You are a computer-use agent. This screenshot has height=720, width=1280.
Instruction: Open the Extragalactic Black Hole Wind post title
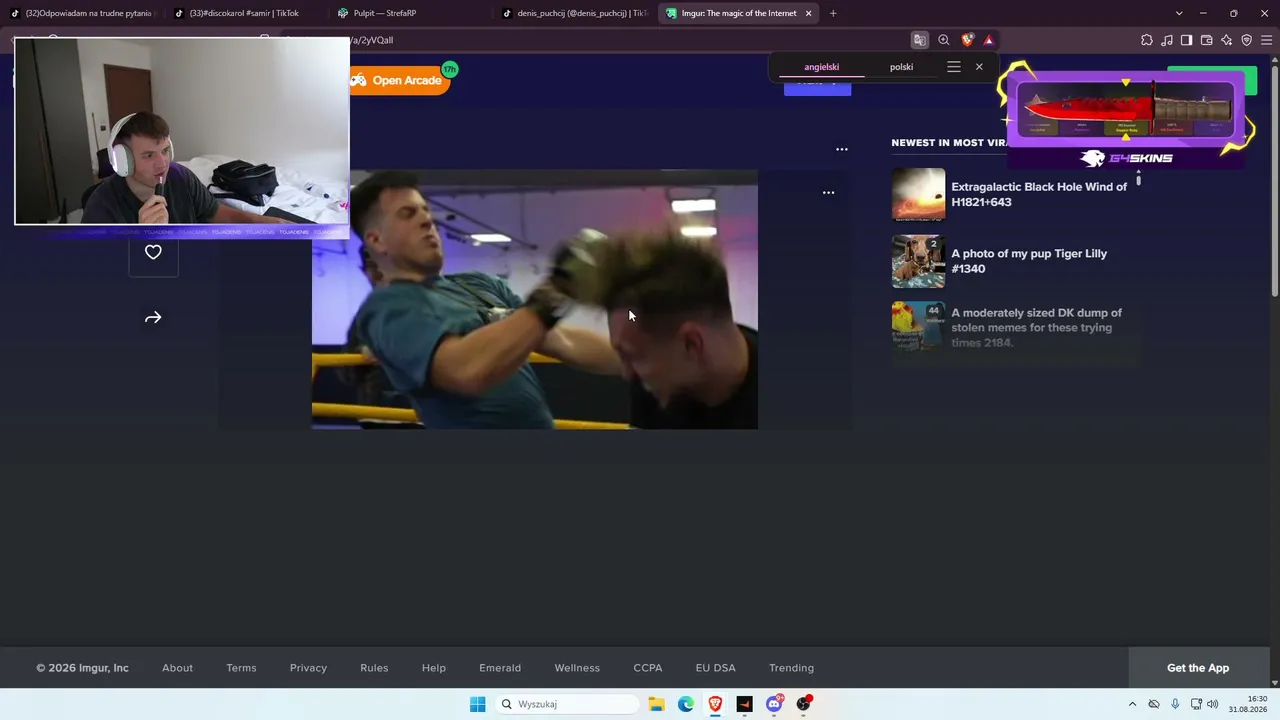(1039, 194)
